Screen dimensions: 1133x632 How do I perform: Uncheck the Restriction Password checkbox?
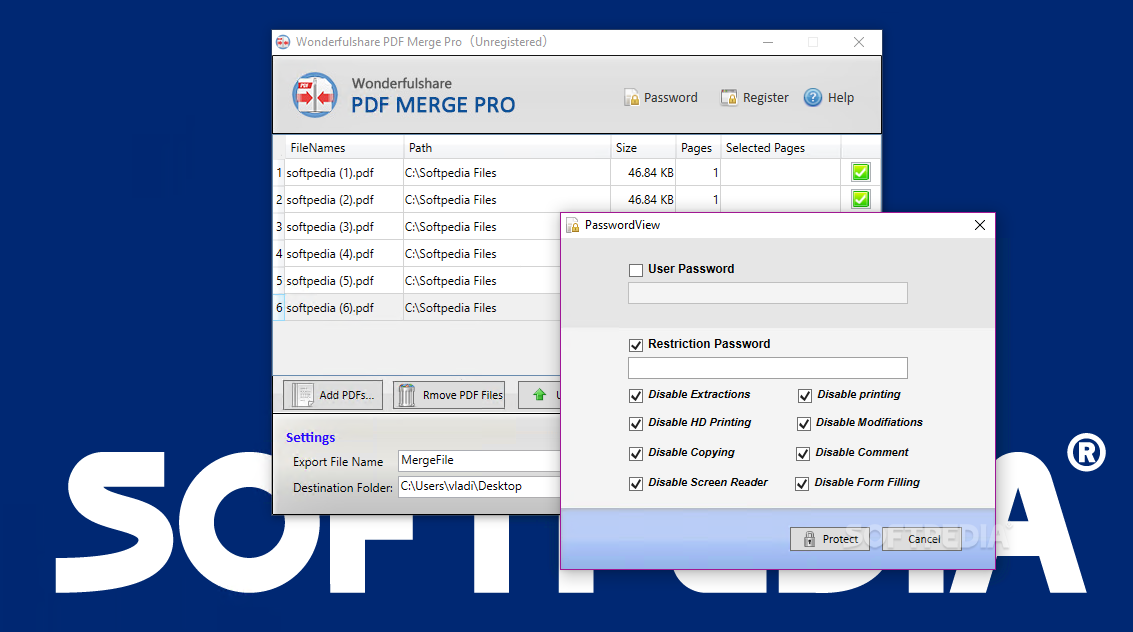[636, 345]
